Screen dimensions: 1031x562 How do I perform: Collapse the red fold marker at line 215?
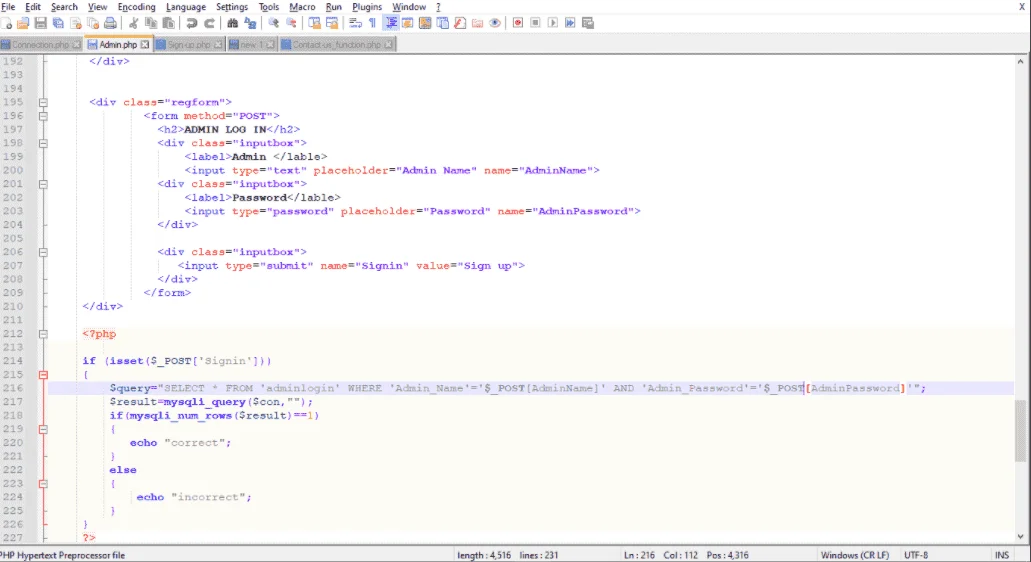click(x=43, y=375)
